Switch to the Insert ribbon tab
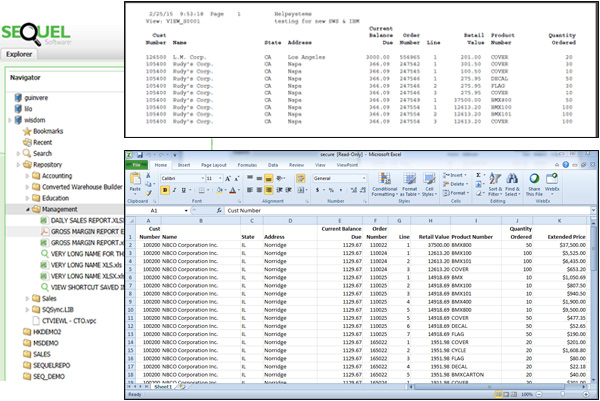Viewport: 600px width, 401px height. [x=184, y=165]
